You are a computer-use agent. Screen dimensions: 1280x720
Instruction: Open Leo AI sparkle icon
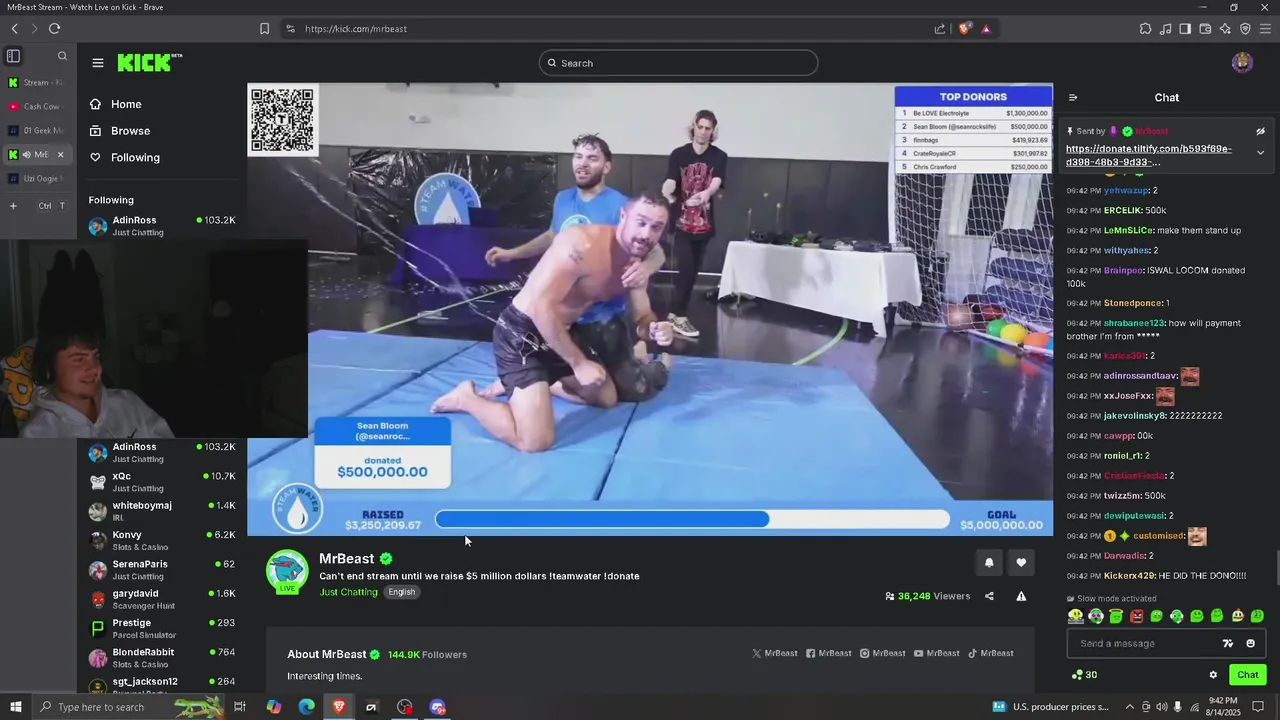[1225, 29]
